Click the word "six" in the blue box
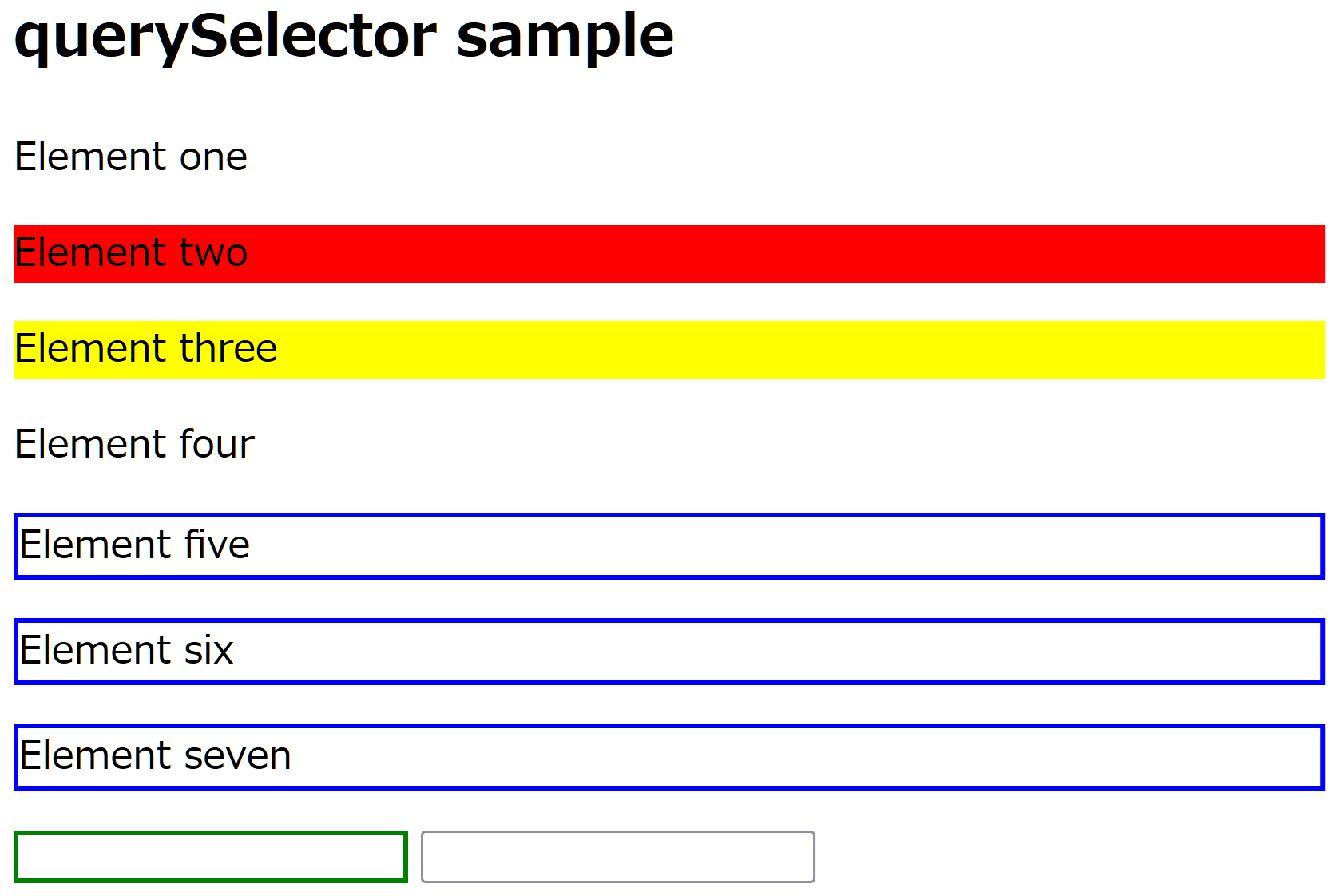The height and width of the screenshot is (896, 1340). click(x=208, y=651)
